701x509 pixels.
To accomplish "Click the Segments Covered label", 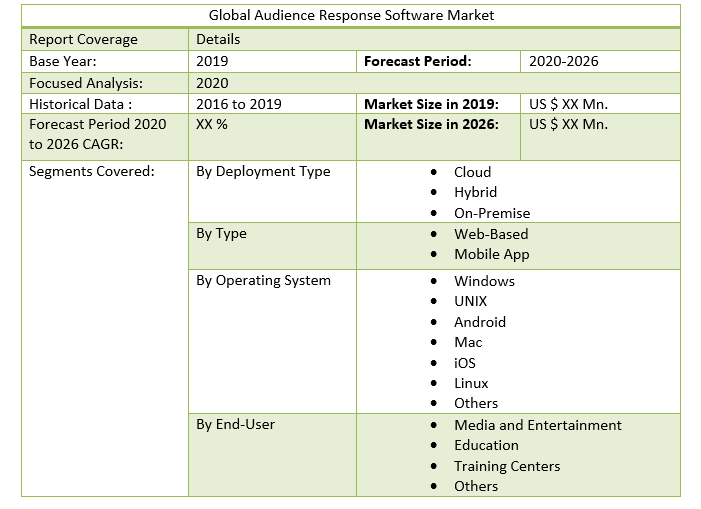I will pos(92,172).
